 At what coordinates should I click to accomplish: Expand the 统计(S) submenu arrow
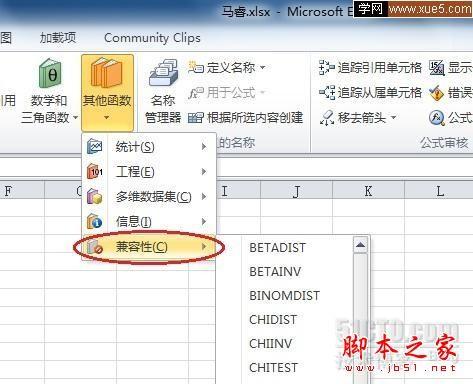pos(204,147)
